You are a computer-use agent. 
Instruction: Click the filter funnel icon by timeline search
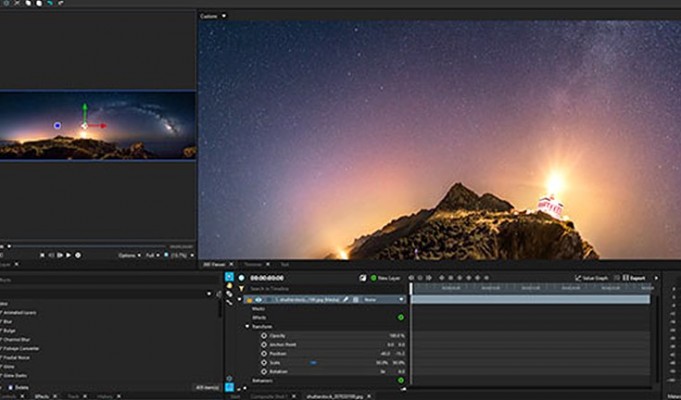click(241, 288)
